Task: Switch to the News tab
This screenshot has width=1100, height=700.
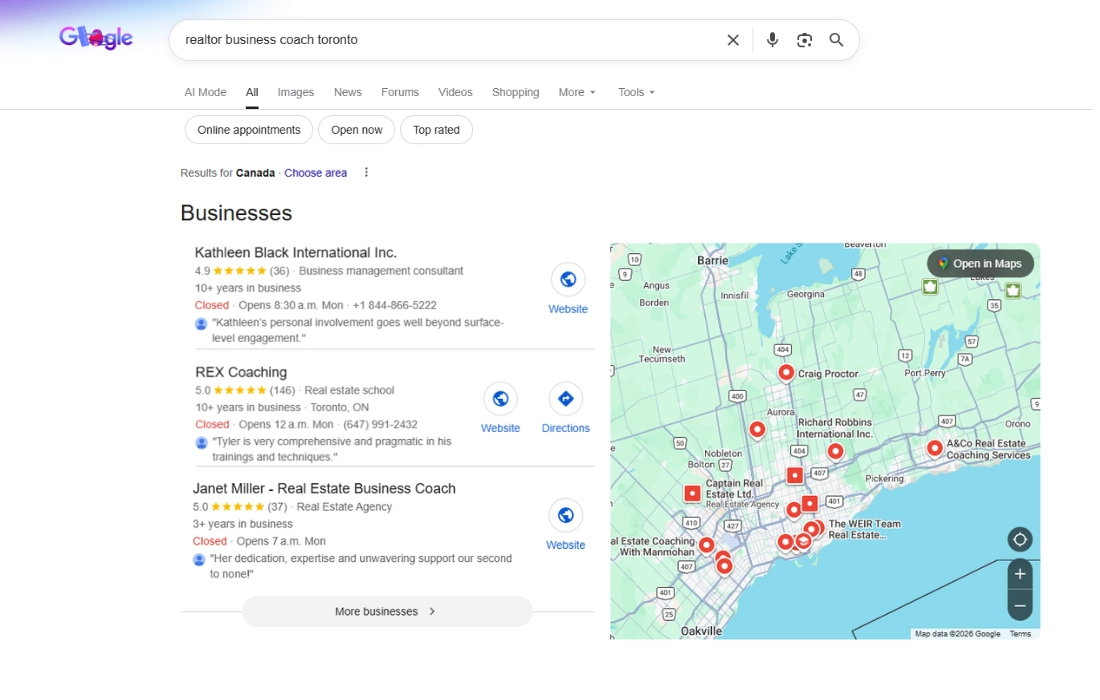Action: click(x=347, y=92)
